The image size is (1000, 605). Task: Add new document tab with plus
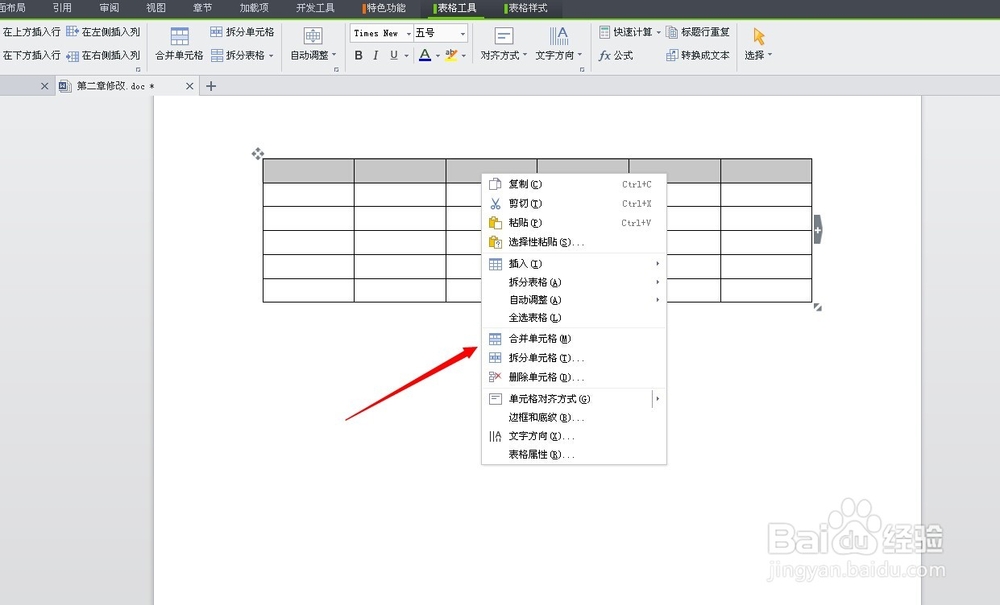[211, 86]
